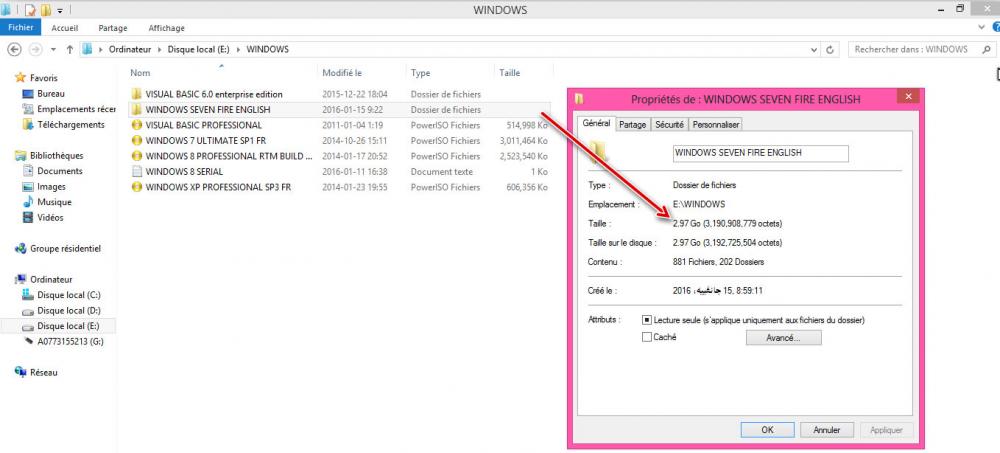Click the Disque local (E:) breadcrumb
Image resolution: width=1000 pixels, height=453 pixels.
(x=198, y=49)
